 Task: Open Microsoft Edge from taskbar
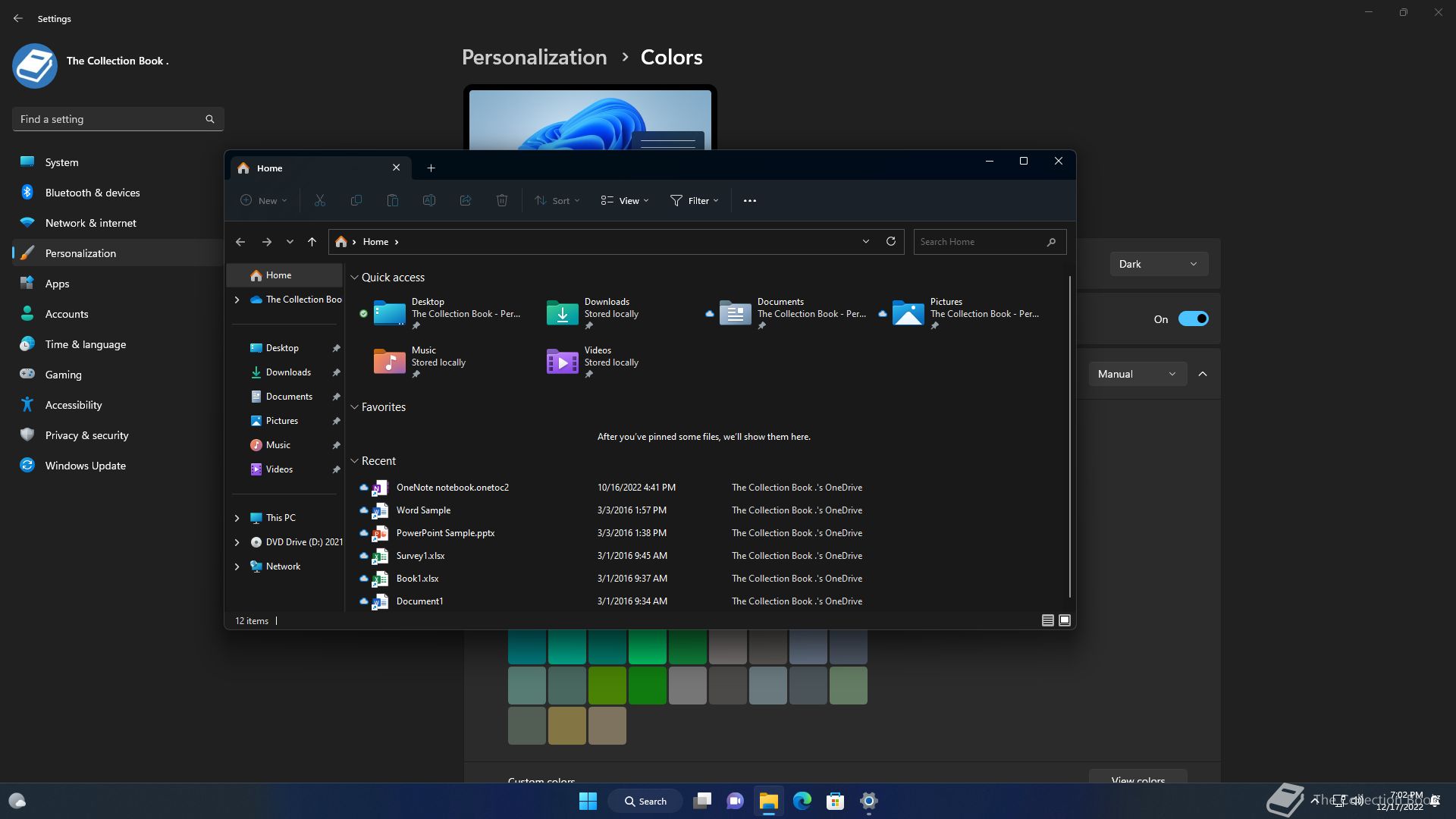[802, 801]
